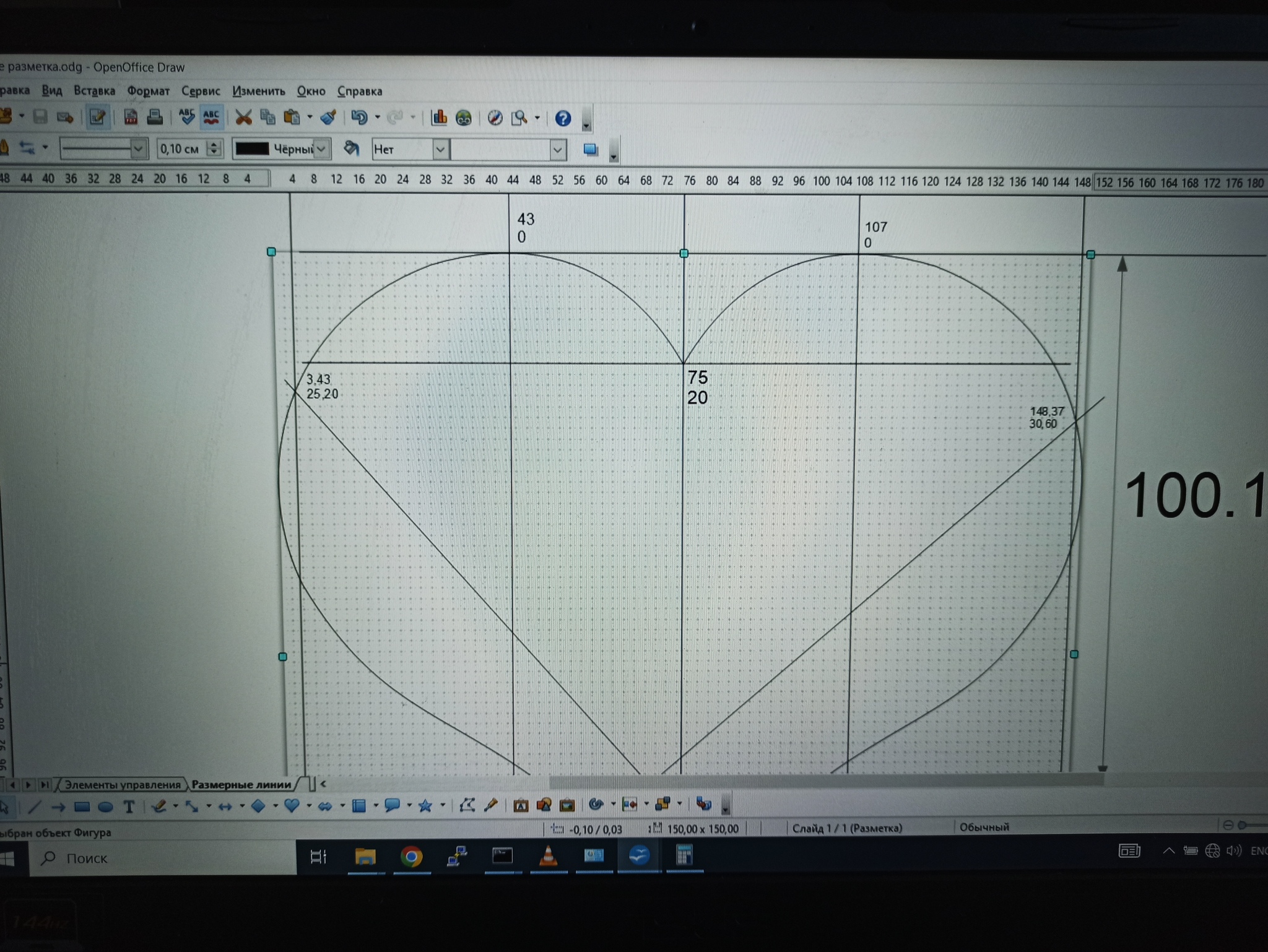
Task: Click the Paste clipboard icon
Action: (x=292, y=117)
